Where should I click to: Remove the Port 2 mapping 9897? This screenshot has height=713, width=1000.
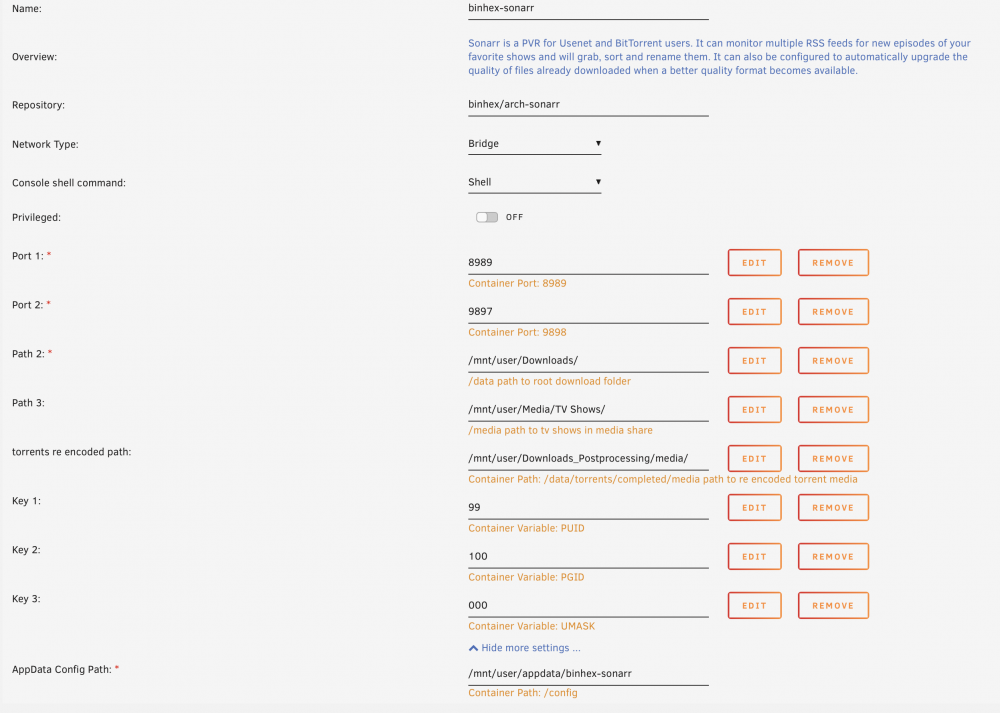click(x=833, y=312)
